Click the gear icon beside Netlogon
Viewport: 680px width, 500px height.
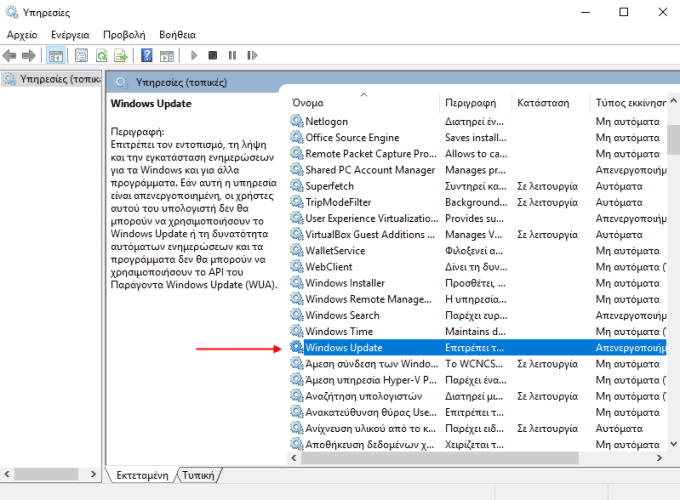pyautogui.click(x=297, y=121)
